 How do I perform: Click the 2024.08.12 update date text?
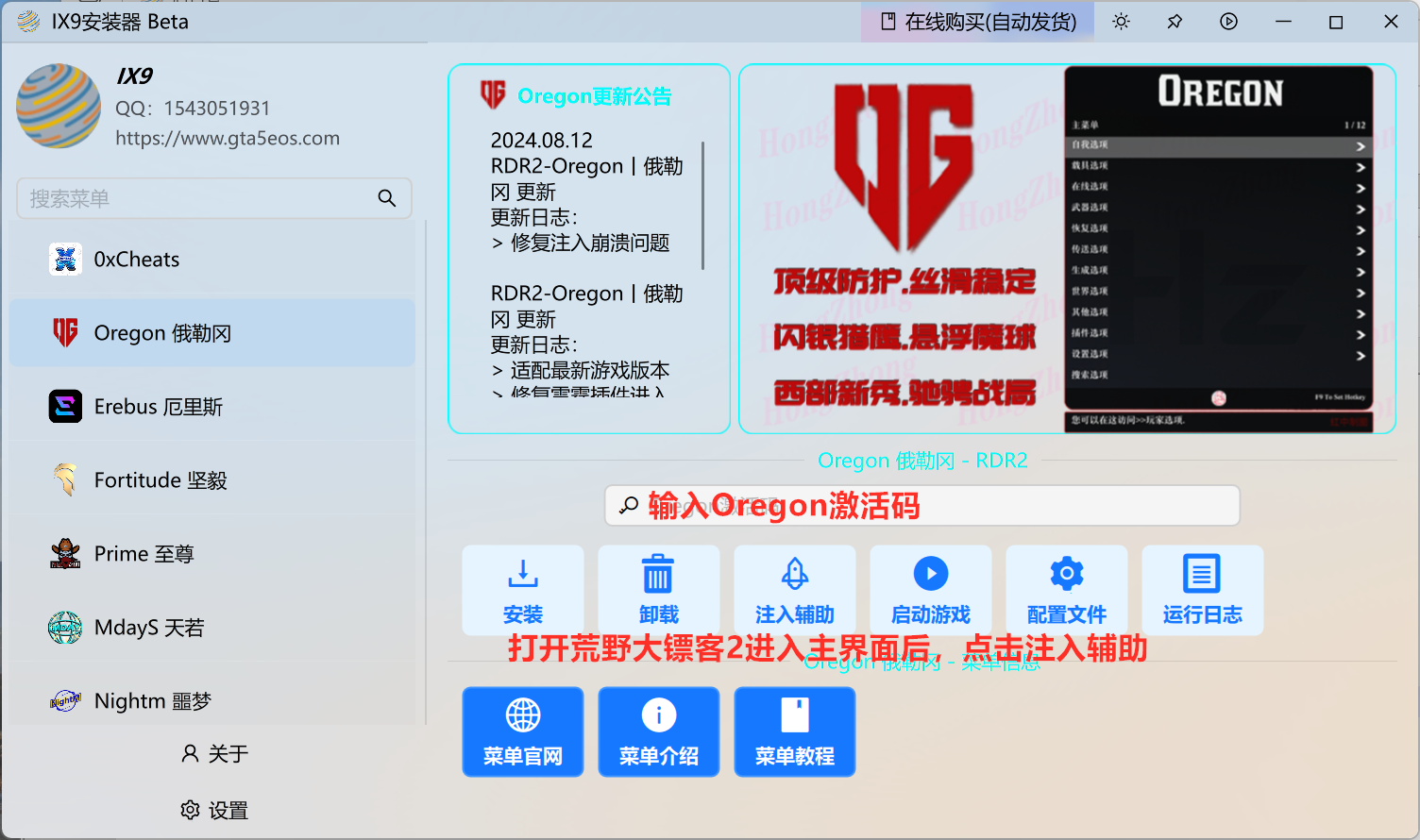click(542, 141)
